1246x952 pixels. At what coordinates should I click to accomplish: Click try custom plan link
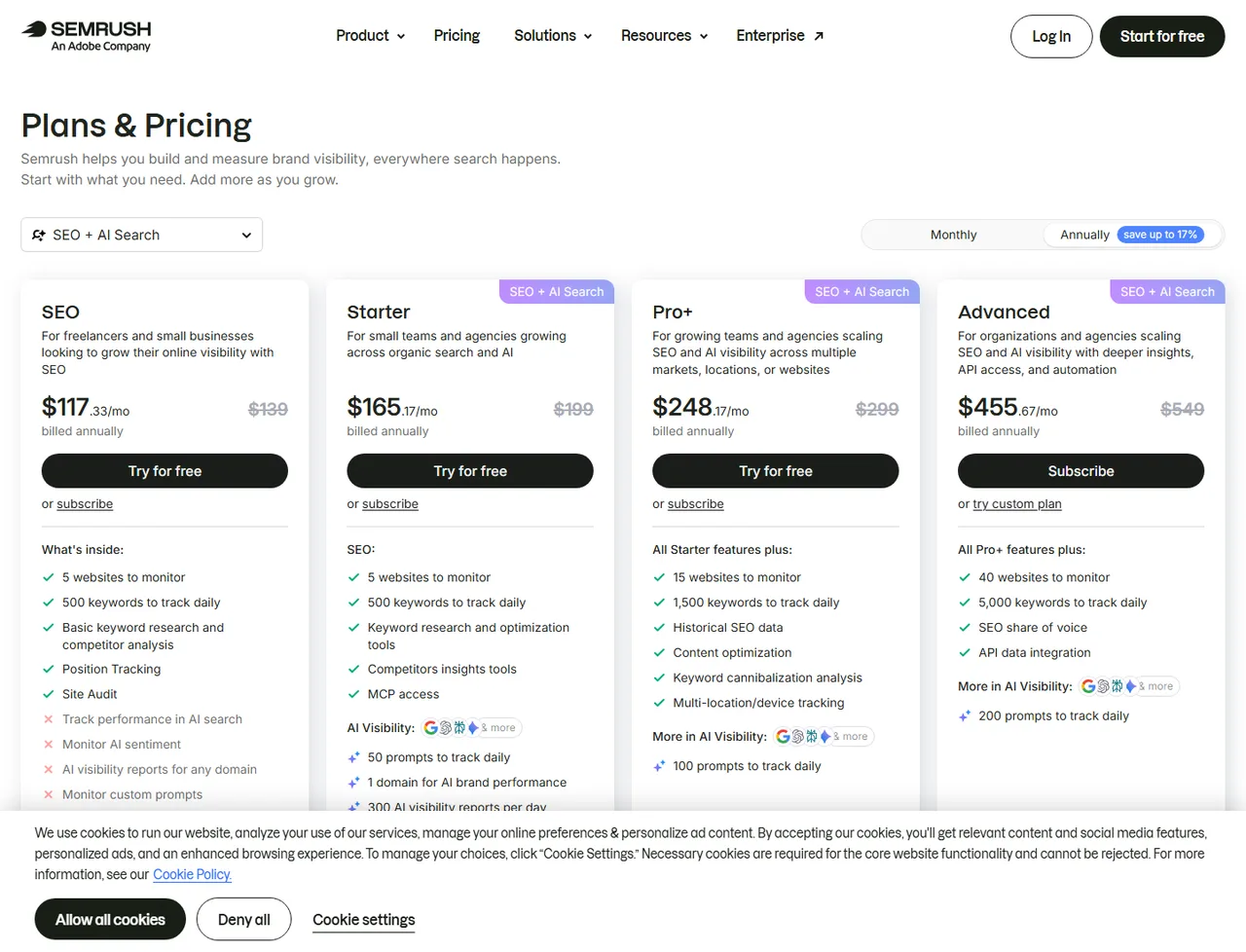coord(1017,504)
